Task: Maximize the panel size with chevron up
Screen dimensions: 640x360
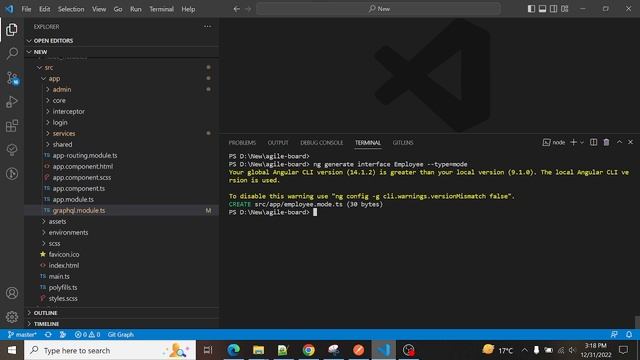Action: tap(619, 142)
